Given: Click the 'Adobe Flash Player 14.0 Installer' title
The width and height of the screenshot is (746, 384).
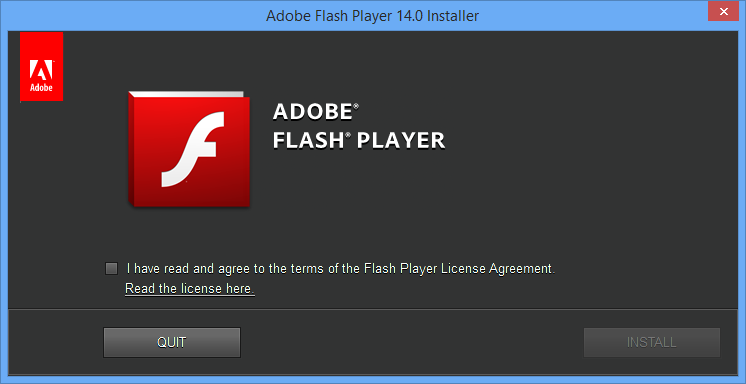Looking at the screenshot, I should tap(372, 16).
